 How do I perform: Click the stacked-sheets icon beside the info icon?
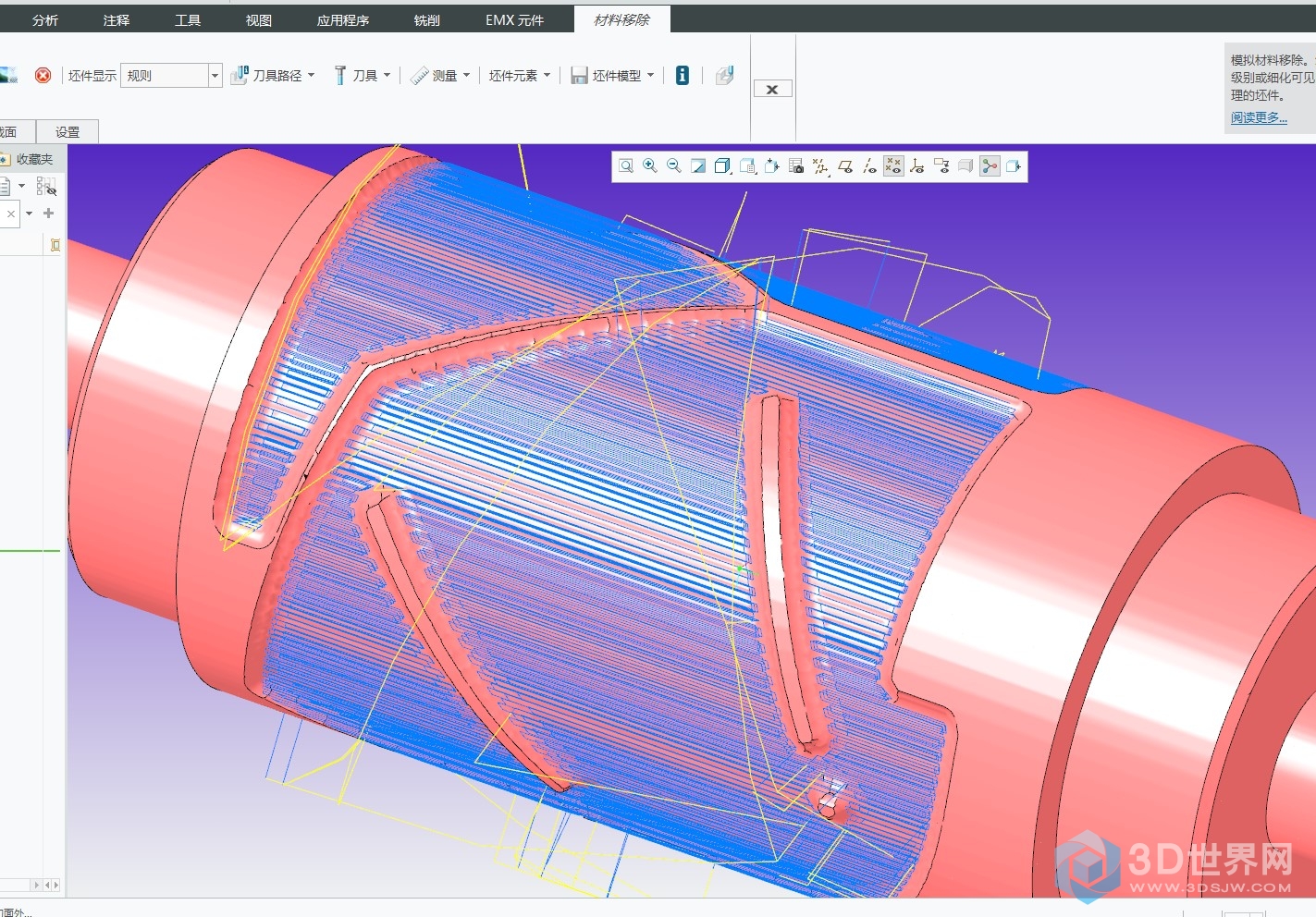click(724, 75)
